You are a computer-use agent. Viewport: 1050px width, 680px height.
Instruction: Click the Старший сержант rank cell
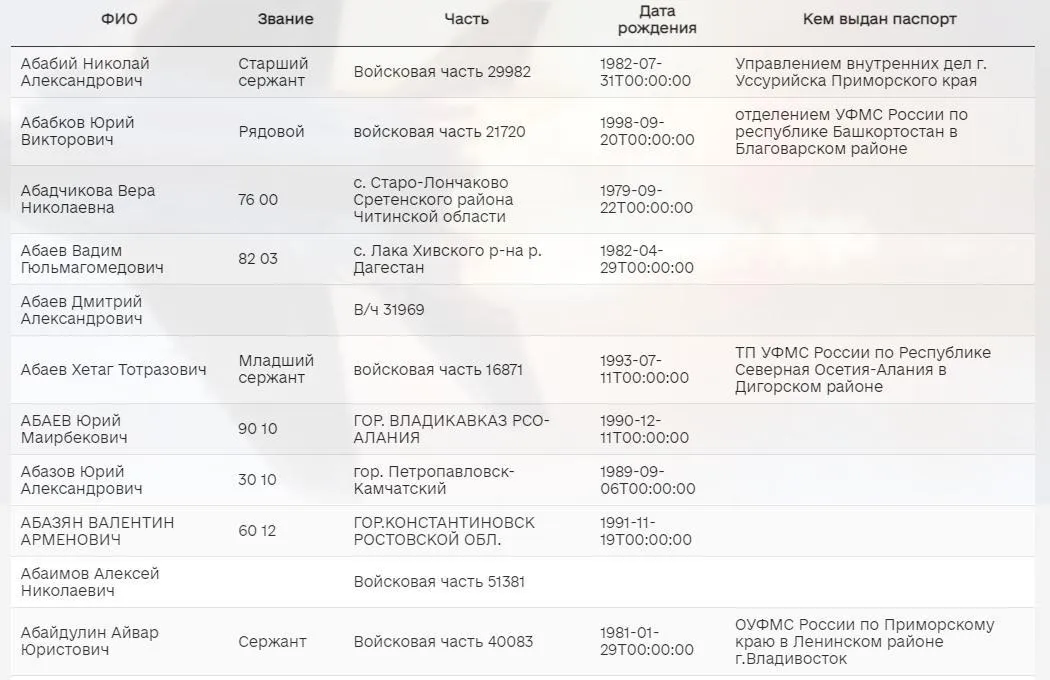click(x=273, y=72)
